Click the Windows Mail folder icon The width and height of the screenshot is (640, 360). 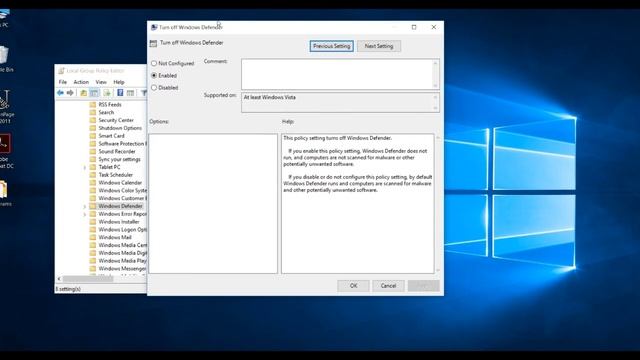(x=93, y=237)
